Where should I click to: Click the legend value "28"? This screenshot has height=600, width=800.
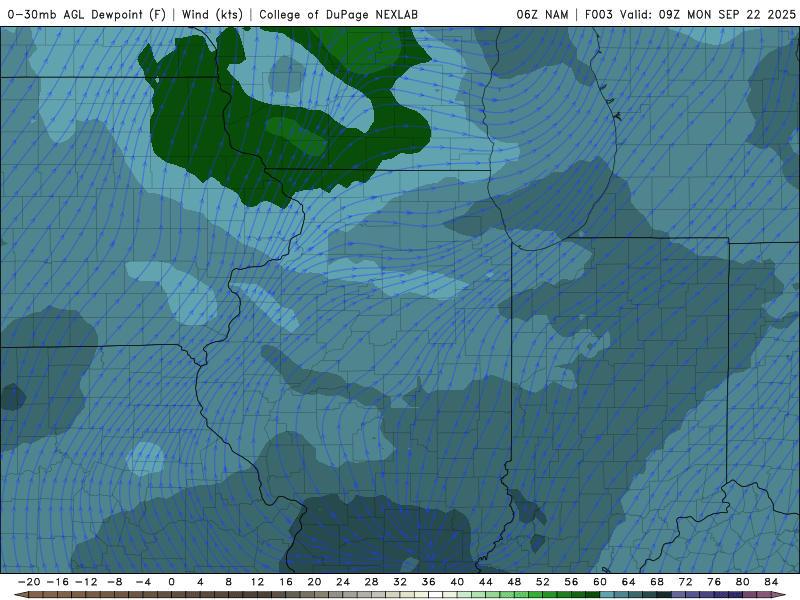click(371, 582)
